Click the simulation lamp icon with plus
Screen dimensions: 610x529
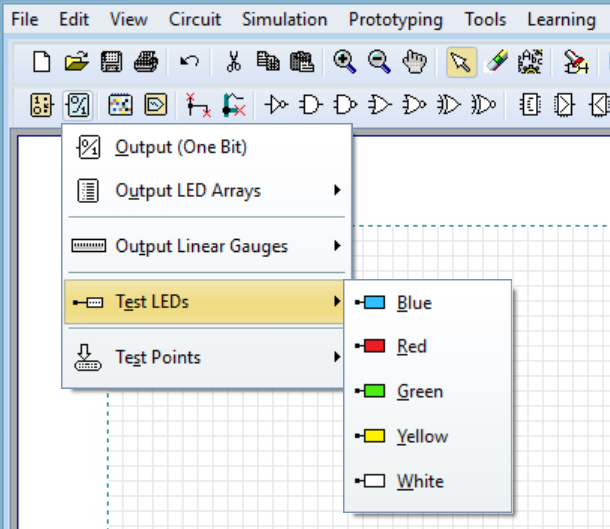[576, 61]
